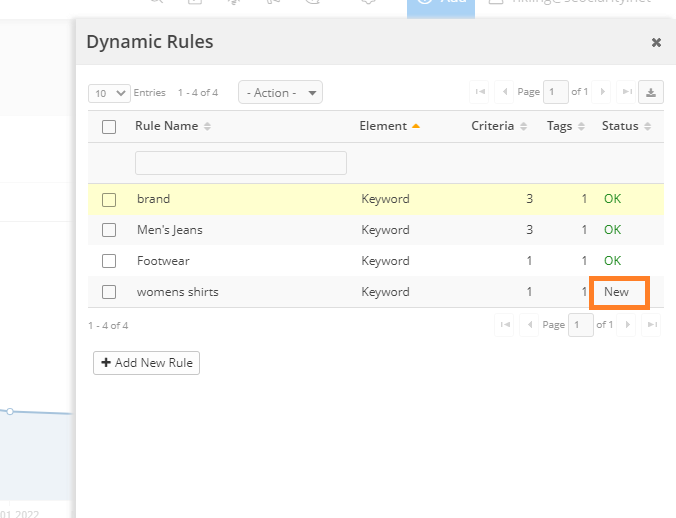Go to next page in top pagination
This screenshot has width=676, height=518.
(x=603, y=92)
